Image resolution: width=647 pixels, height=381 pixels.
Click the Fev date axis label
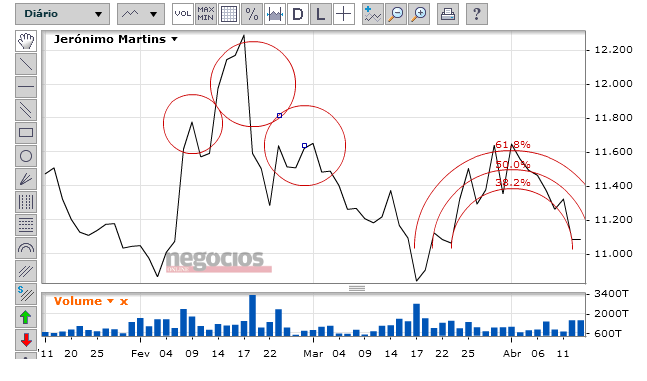pyautogui.click(x=140, y=354)
